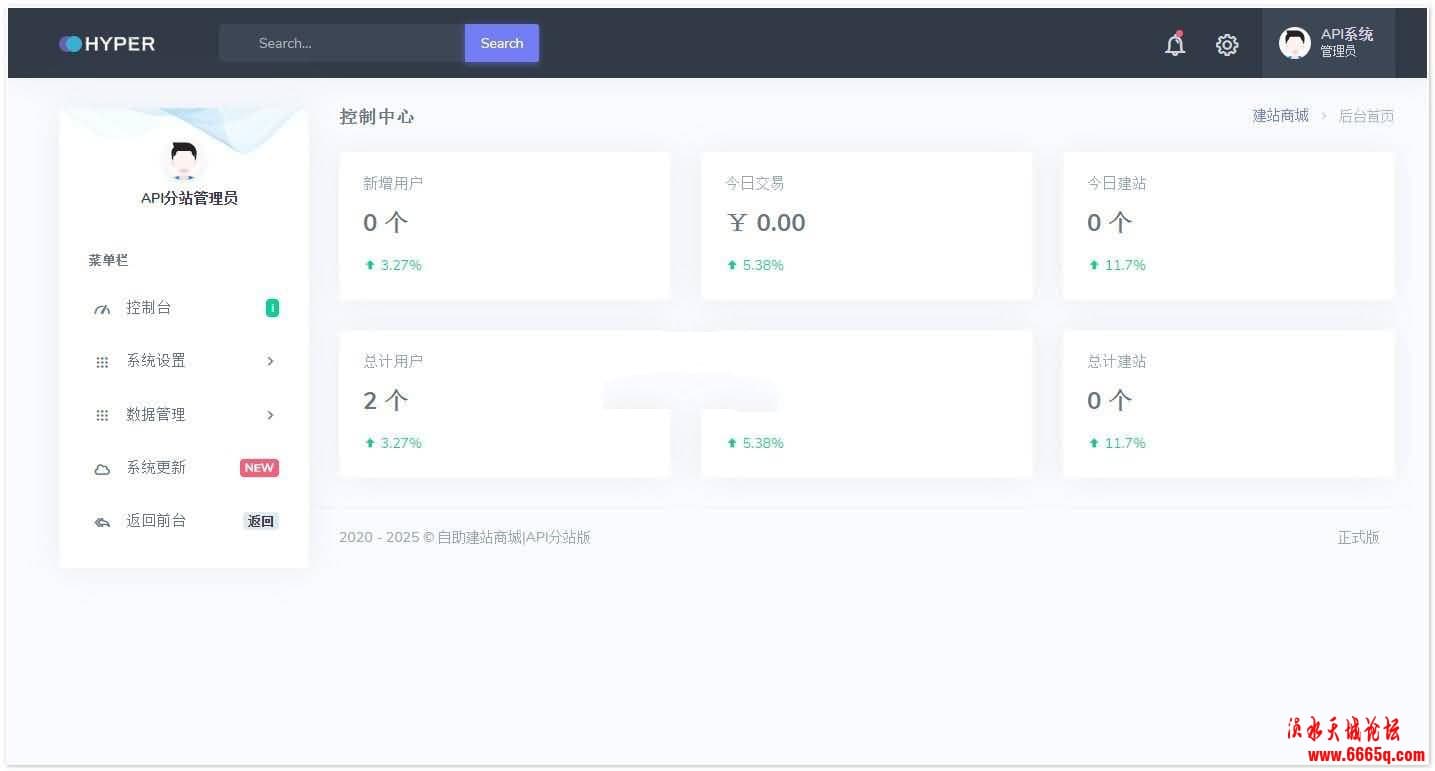Click the cloud icon beside 系统更新
Viewport: 1435px width, 771px height.
click(102, 468)
